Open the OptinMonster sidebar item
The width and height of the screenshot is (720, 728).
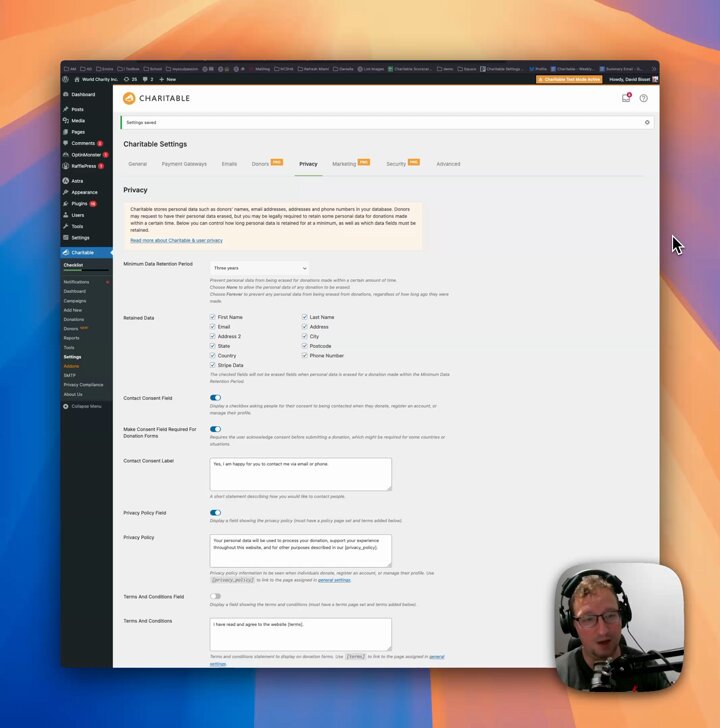tap(85, 155)
